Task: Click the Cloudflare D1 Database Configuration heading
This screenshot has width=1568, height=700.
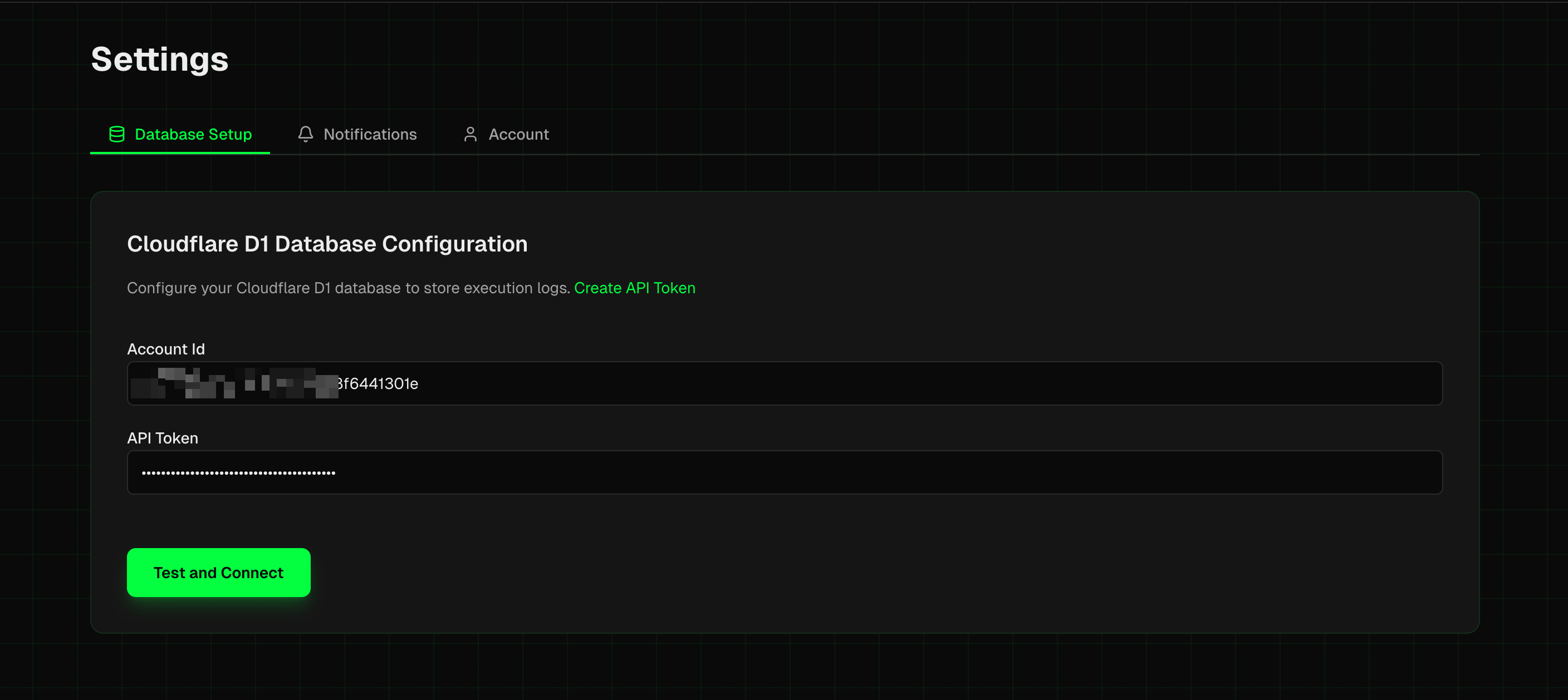Action: click(327, 243)
